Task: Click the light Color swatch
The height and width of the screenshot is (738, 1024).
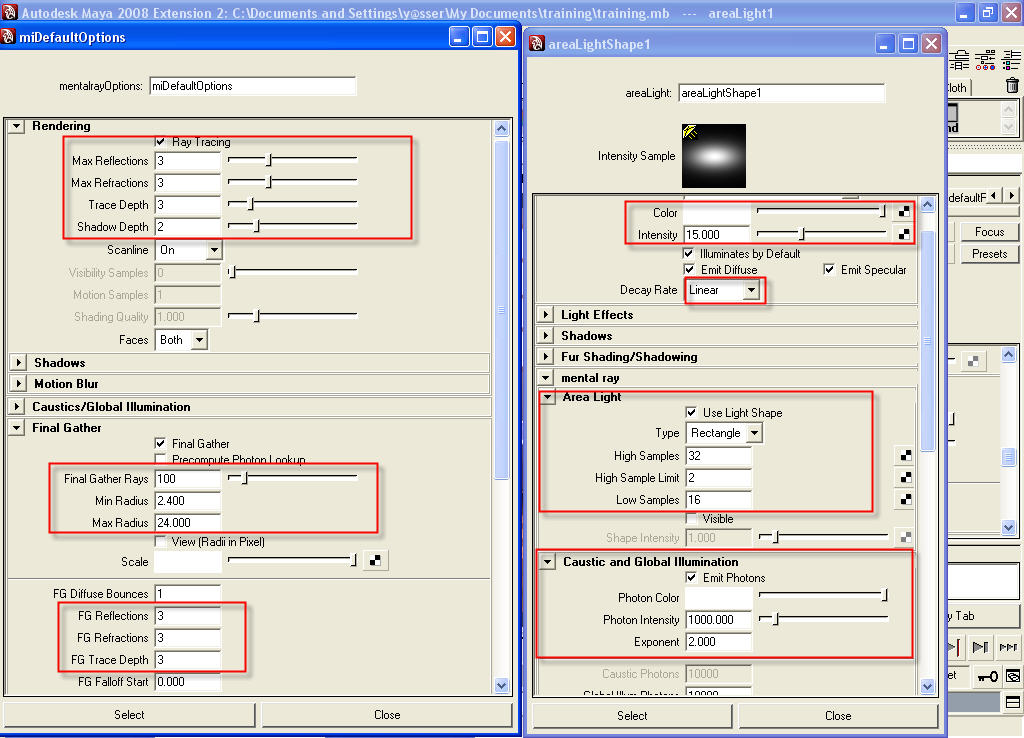Action: pyautogui.click(x=718, y=212)
